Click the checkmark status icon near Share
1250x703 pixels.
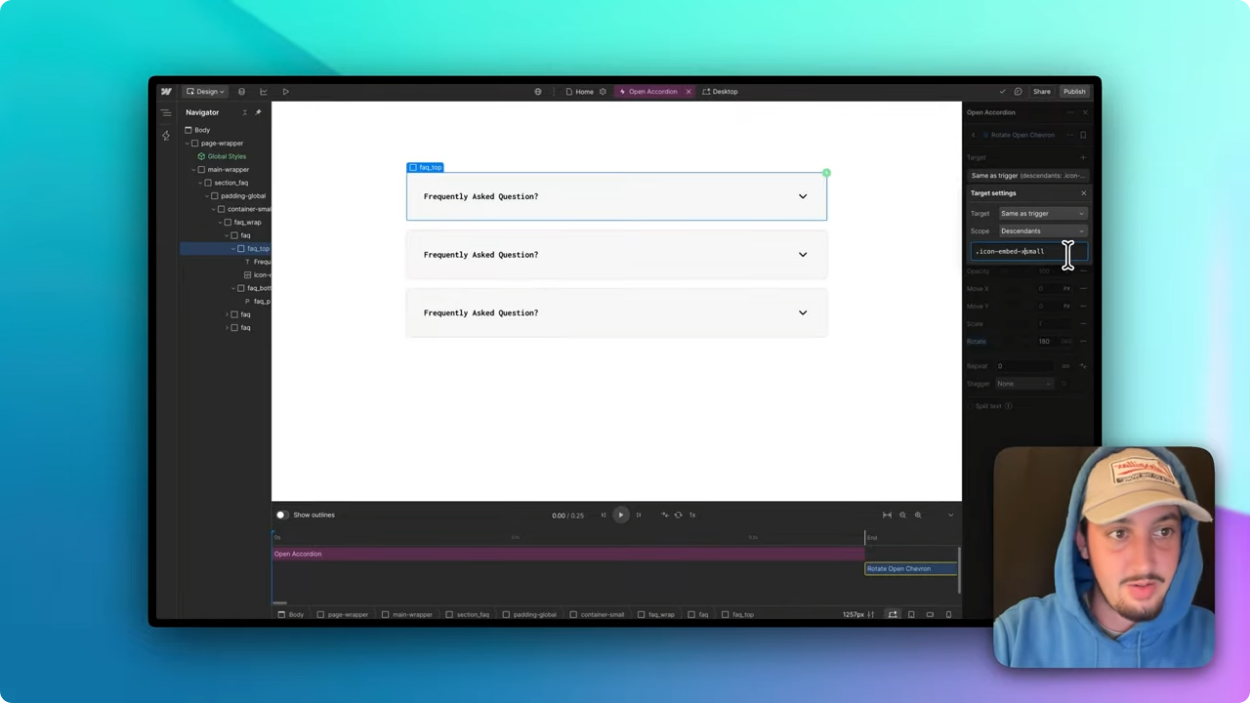coord(1003,91)
